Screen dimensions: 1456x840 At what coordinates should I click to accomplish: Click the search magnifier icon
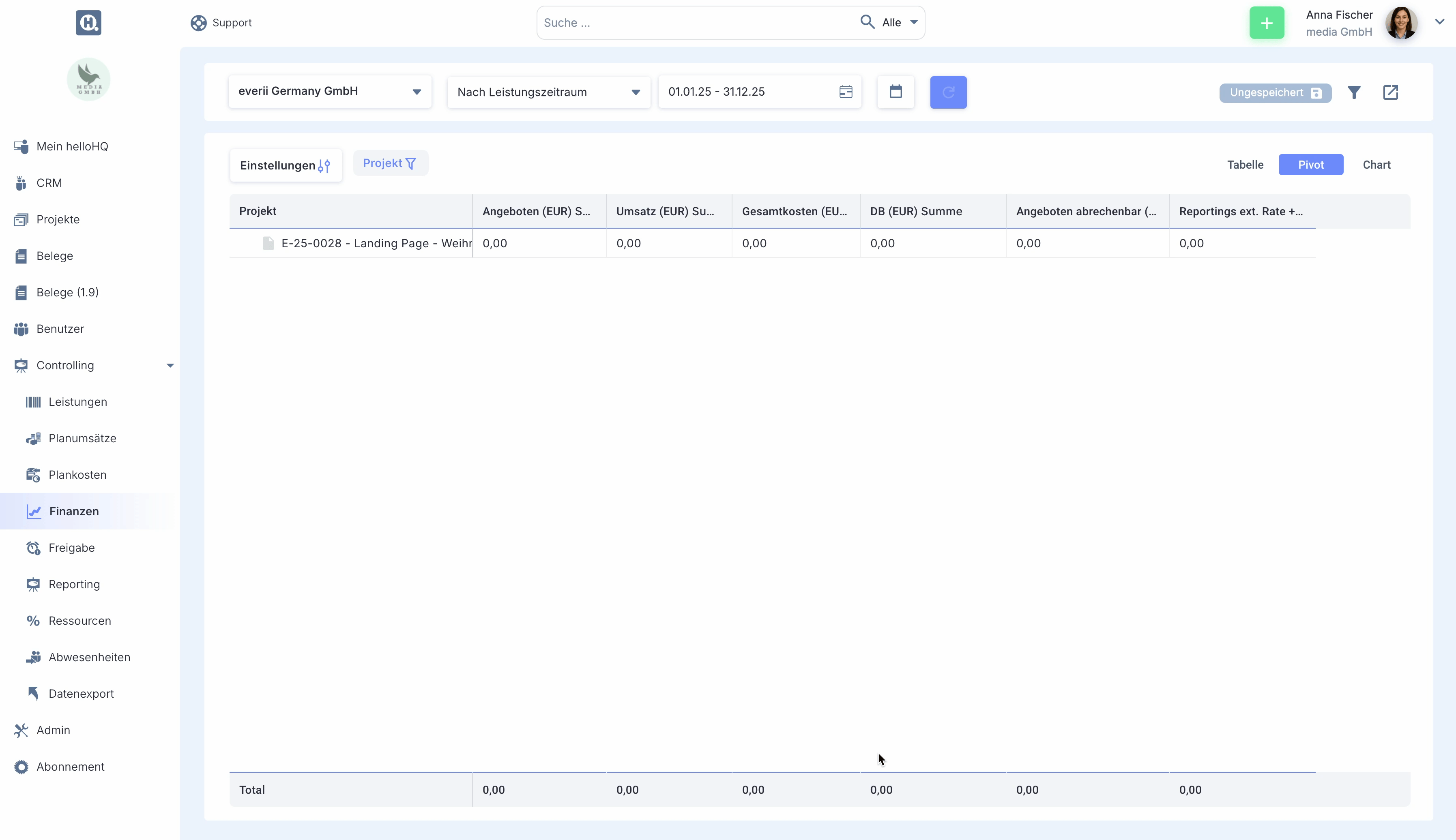pyautogui.click(x=867, y=22)
